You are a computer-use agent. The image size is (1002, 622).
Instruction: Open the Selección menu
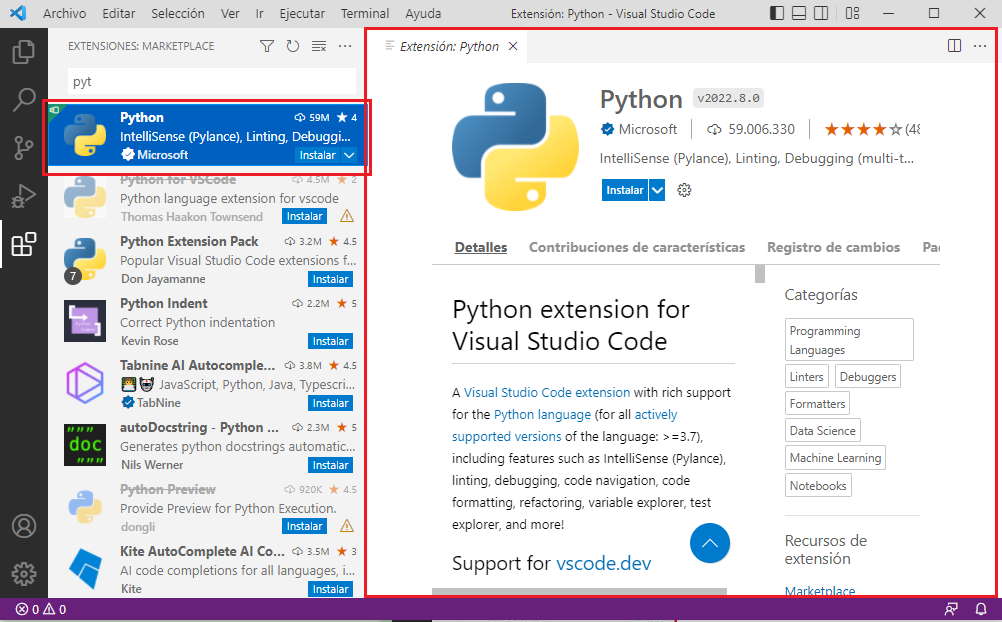178,13
